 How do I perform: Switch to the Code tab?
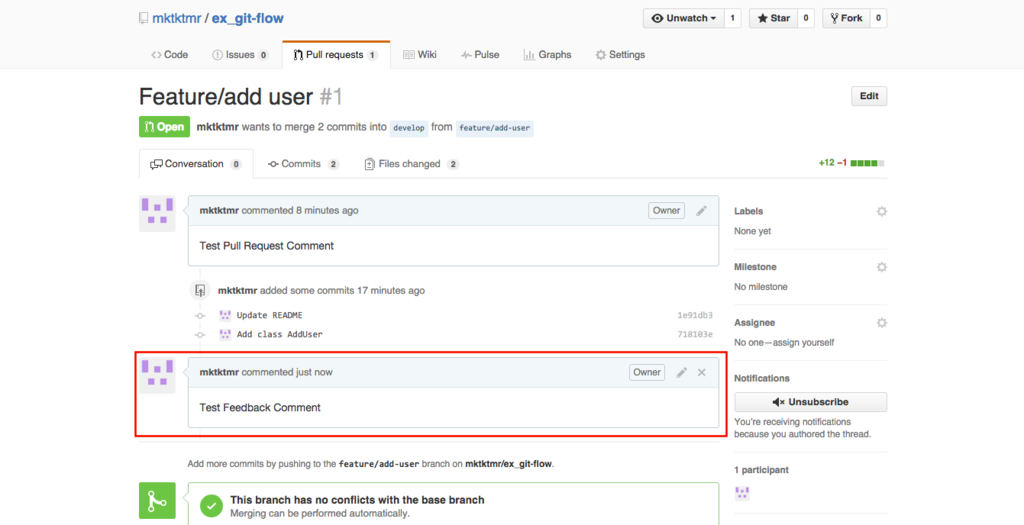pos(170,55)
